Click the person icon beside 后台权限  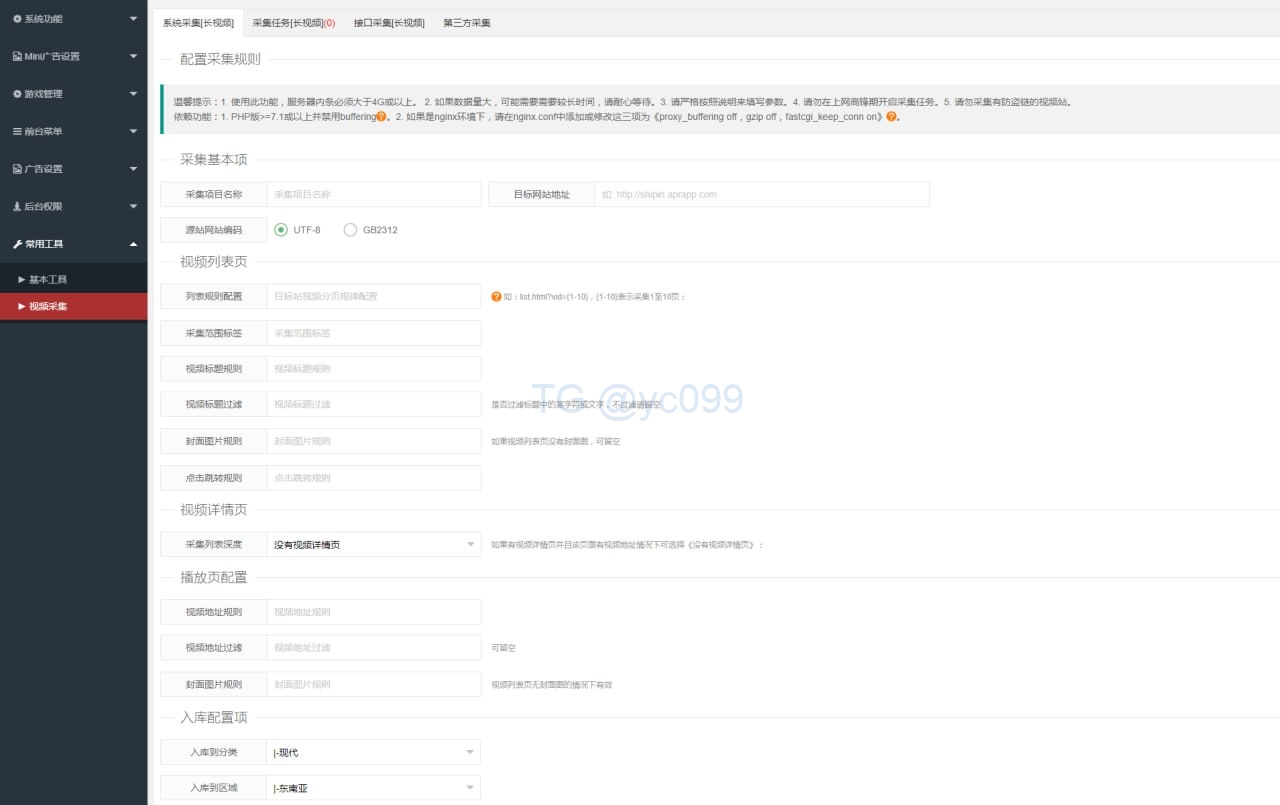click(x=17, y=206)
